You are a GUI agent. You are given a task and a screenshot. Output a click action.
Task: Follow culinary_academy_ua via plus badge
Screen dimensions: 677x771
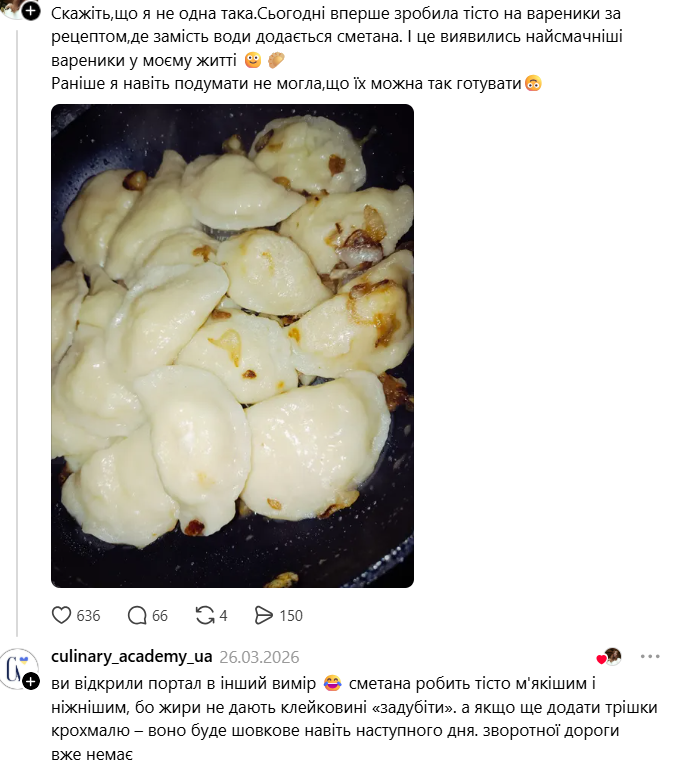31,682
